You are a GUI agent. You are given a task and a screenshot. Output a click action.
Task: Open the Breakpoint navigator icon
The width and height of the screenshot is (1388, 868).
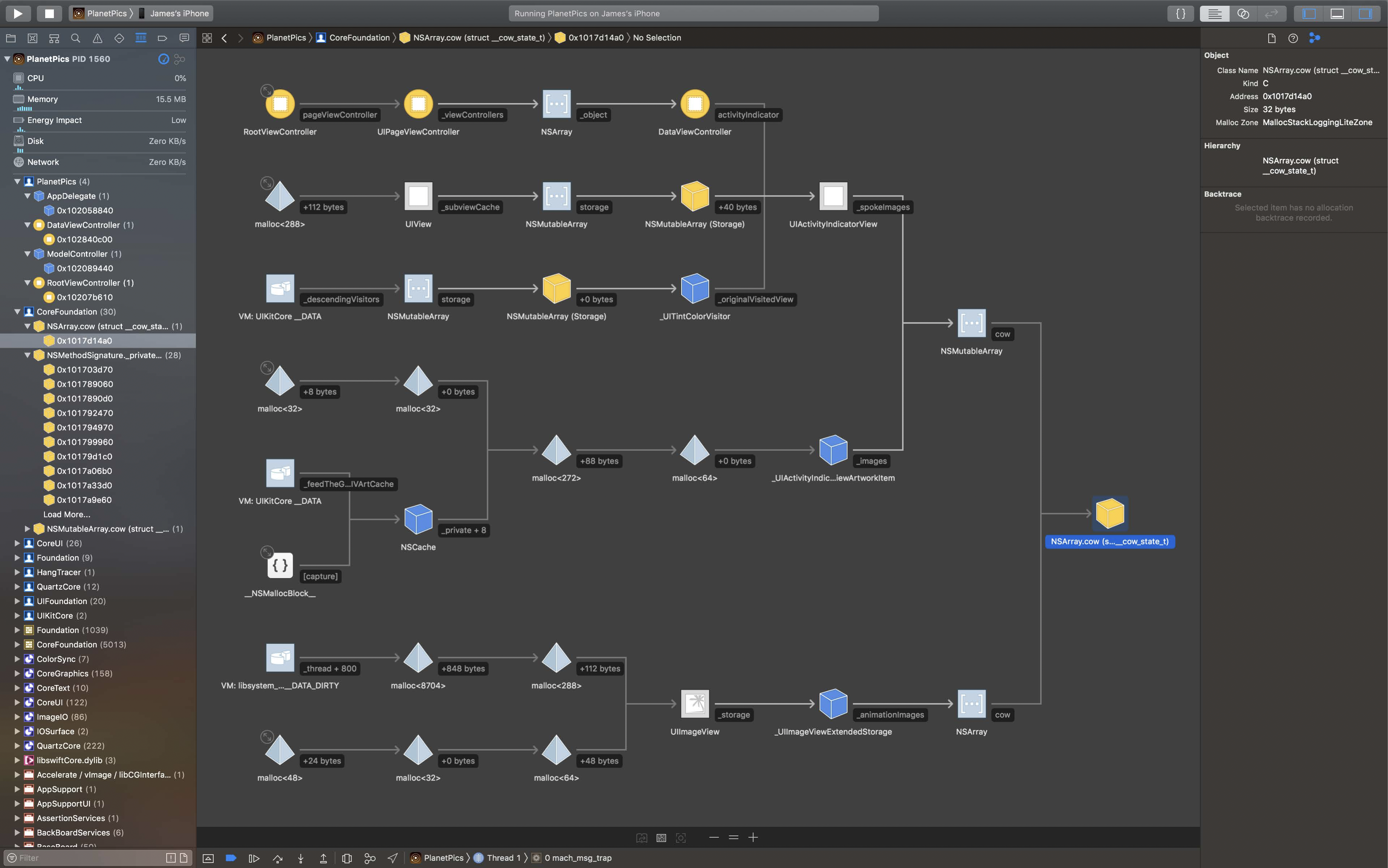tap(162, 38)
